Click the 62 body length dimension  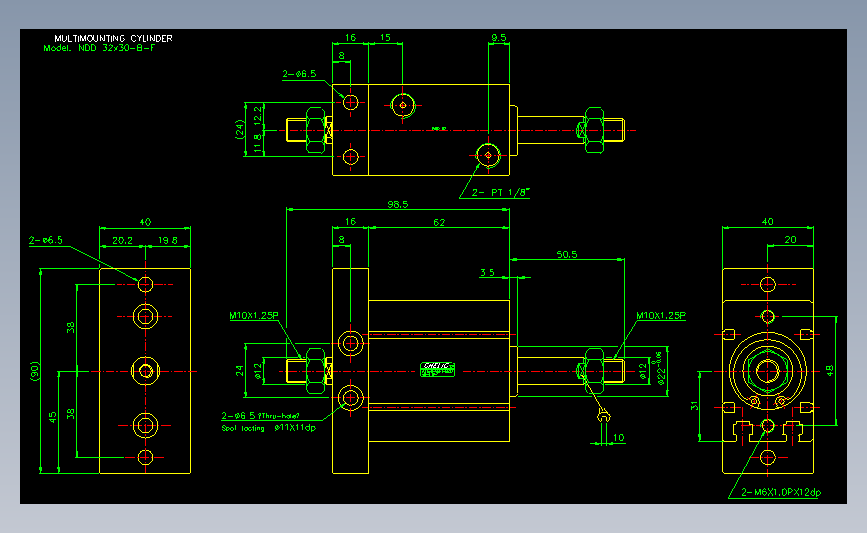[439, 222]
